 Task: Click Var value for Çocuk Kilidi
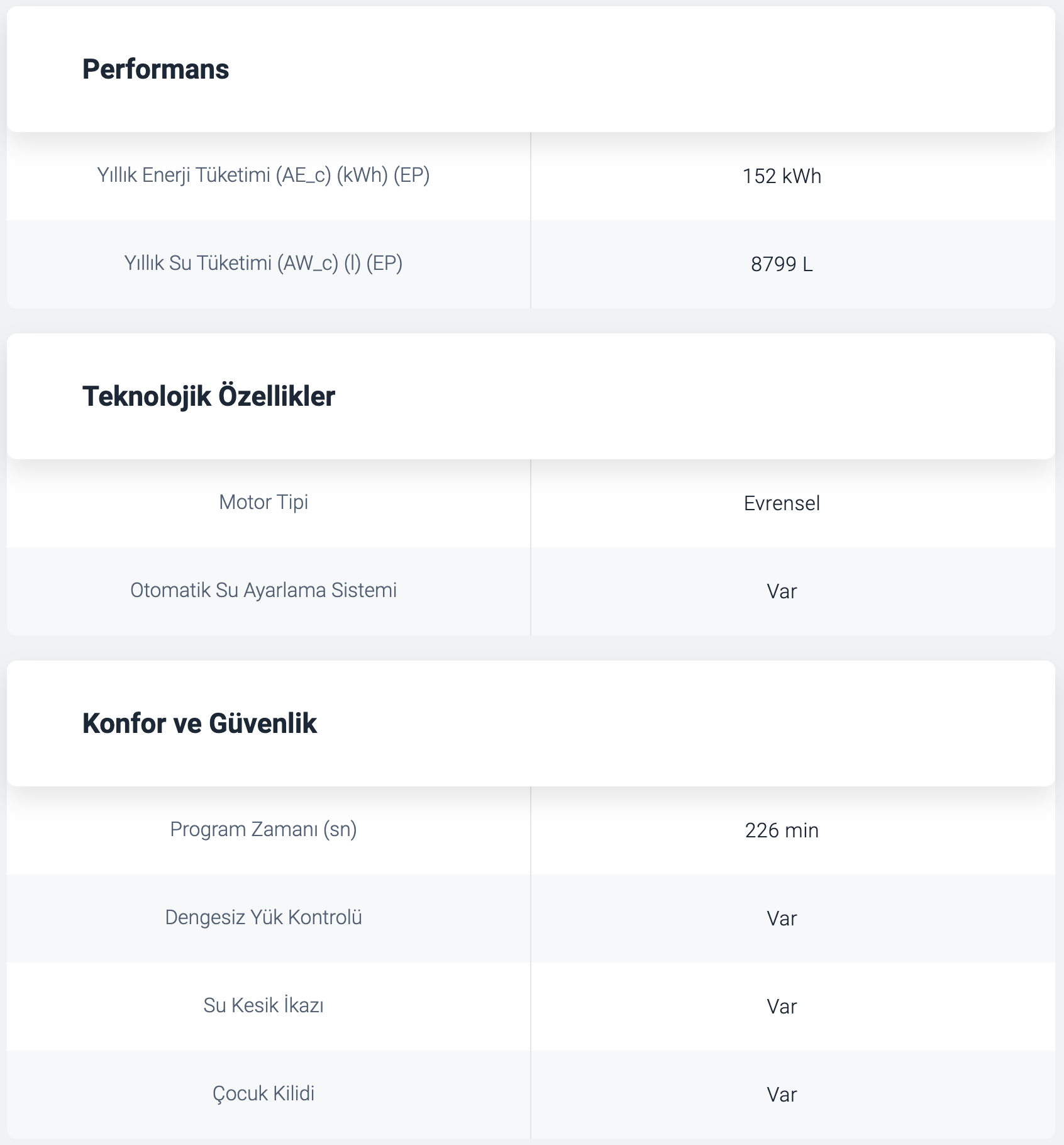pyautogui.click(x=782, y=1095)
